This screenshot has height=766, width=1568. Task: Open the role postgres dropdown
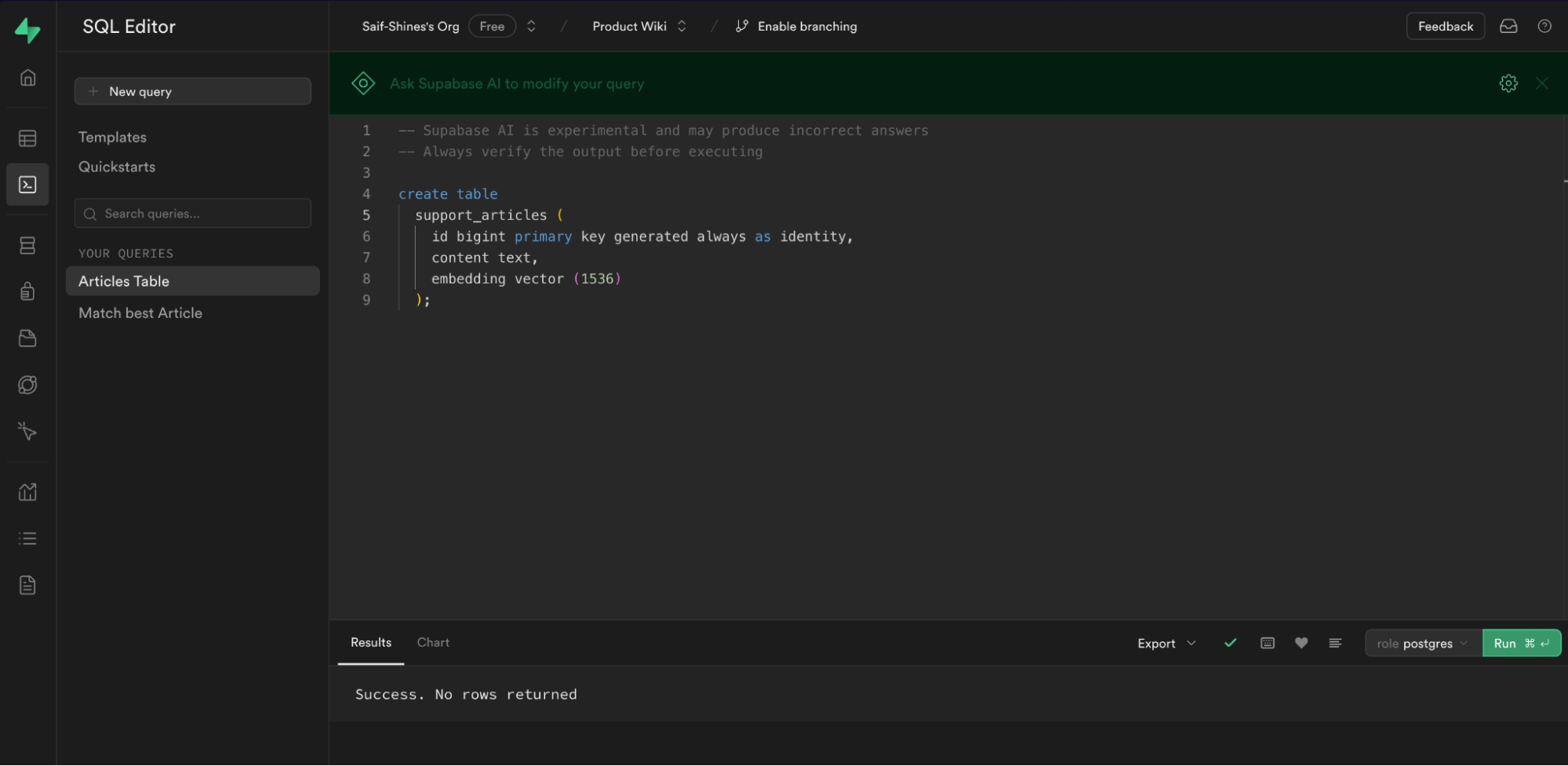[x=1422, y=643]
